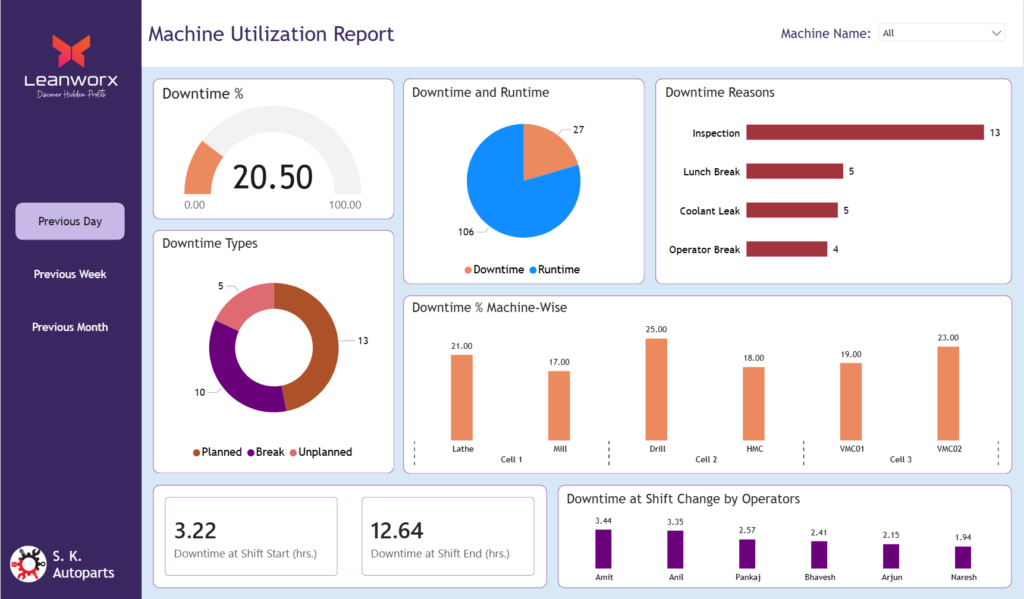Select the Inspection bar in Downtime Reasons
The width and height of the screenshot is (1024, 599).
point(865,133)
